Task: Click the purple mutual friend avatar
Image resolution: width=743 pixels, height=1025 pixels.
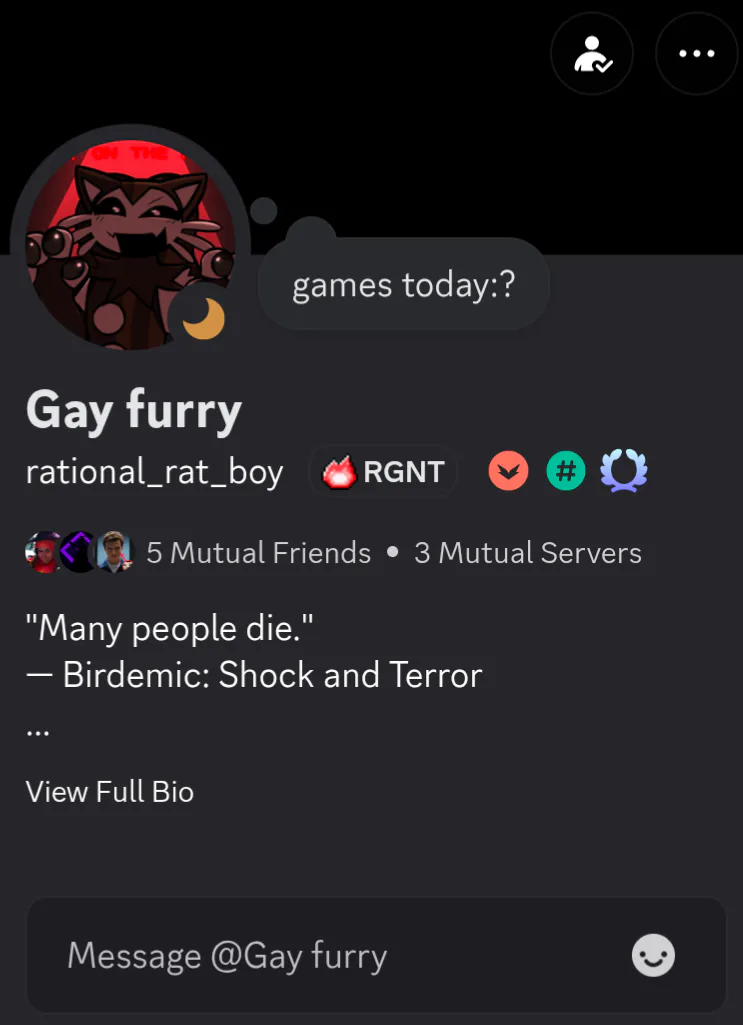Action: tap(79, 553)
